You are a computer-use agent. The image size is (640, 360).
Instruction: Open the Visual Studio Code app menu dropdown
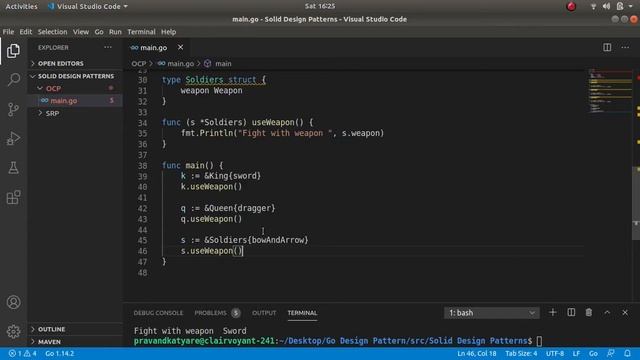pyautogui.click(x=88, y=6)
